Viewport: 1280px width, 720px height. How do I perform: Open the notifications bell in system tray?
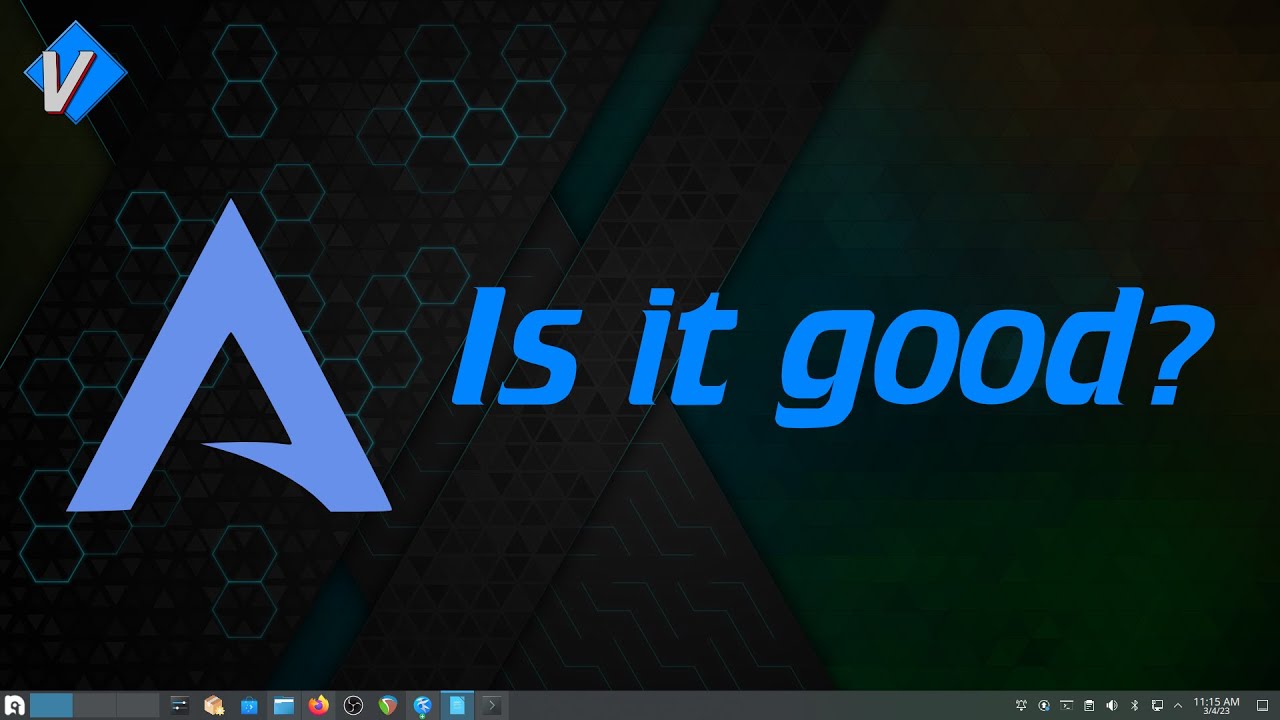pos(1022,706)
